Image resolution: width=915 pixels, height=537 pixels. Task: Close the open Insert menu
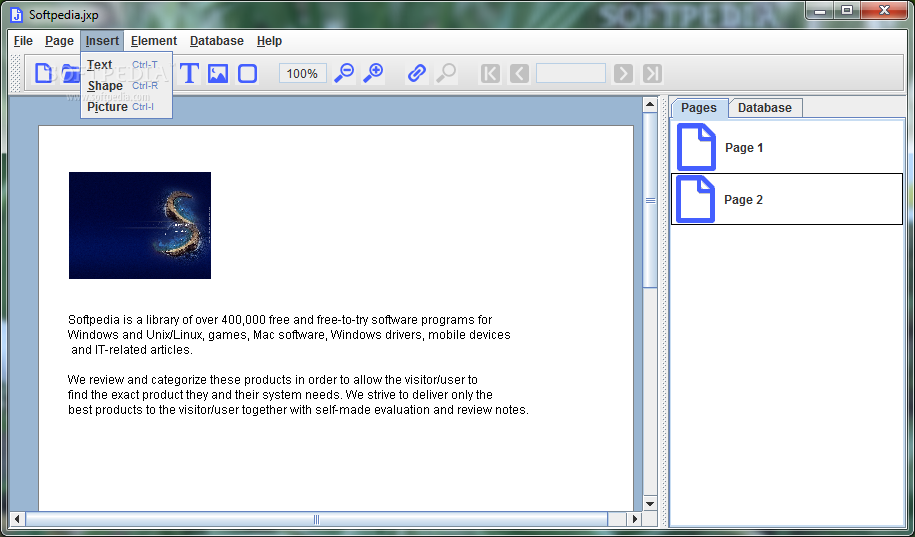[102, 41]
